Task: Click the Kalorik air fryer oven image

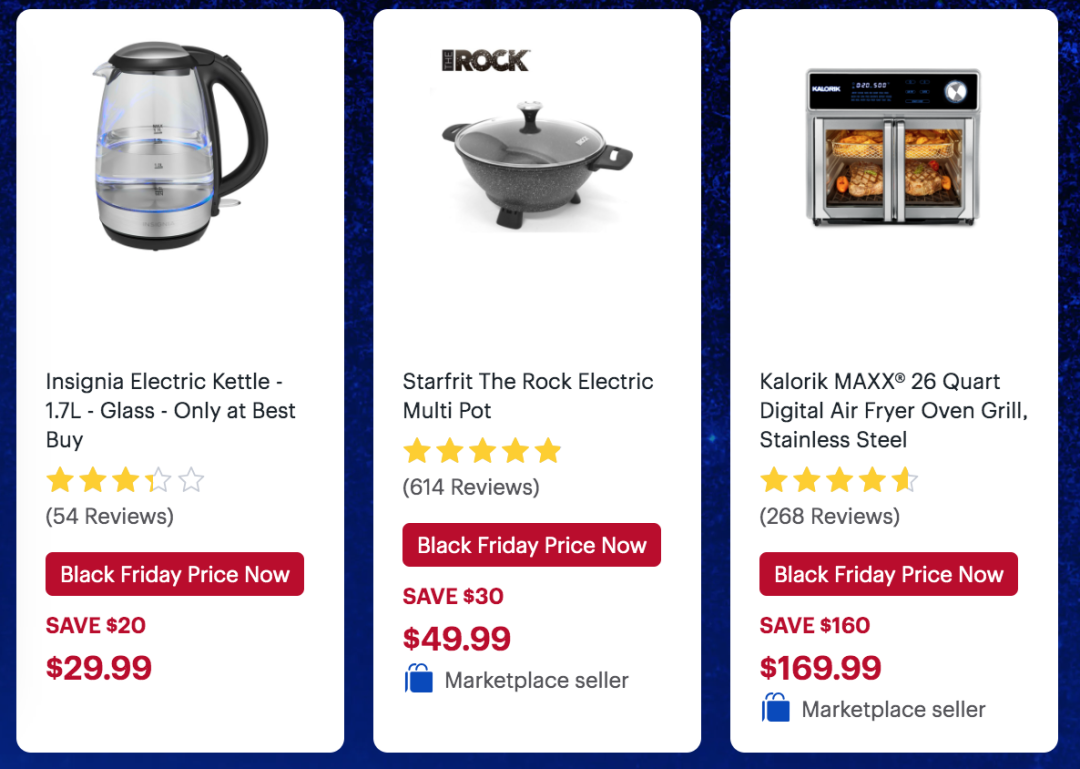Action: click(893, 147)
